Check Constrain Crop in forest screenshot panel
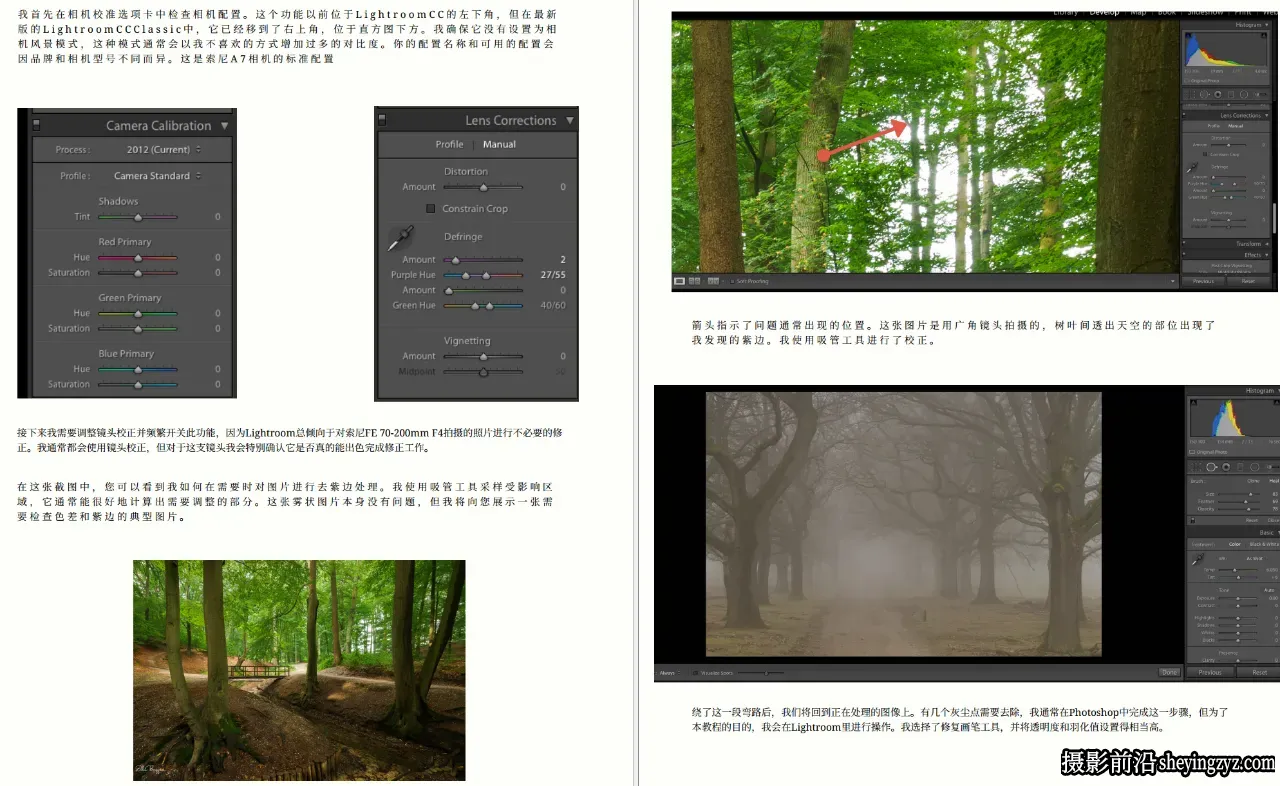Screen dimensions: 1280x786 (x=1205, y=154)
